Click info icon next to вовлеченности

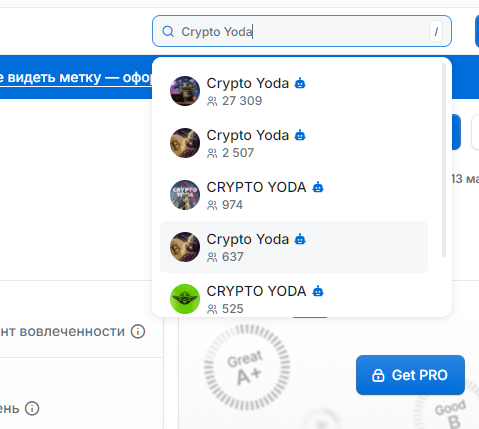pyautogui.click(x=138, y=332)
